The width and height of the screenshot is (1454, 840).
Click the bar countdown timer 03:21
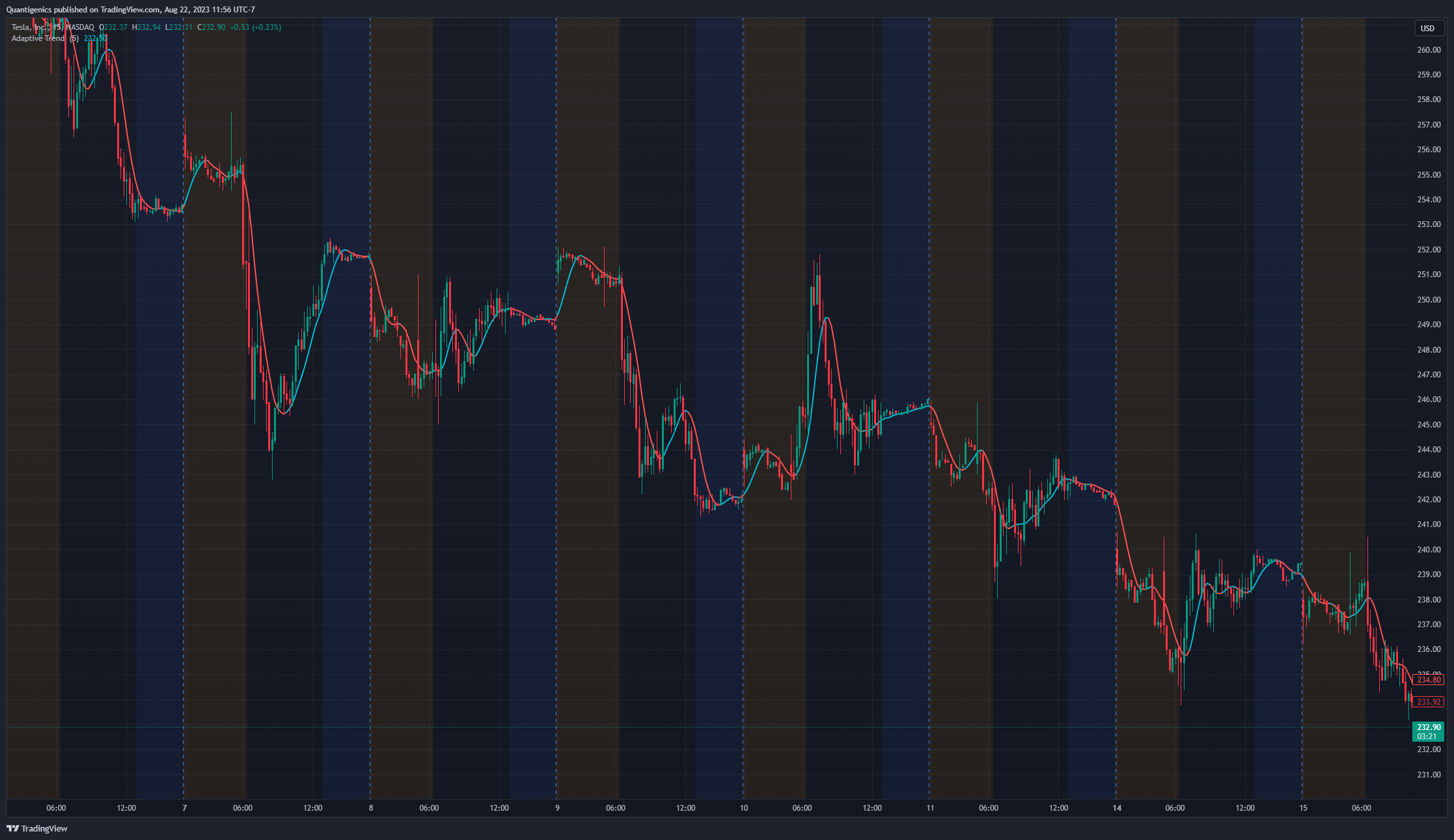tap(1427, 737)
